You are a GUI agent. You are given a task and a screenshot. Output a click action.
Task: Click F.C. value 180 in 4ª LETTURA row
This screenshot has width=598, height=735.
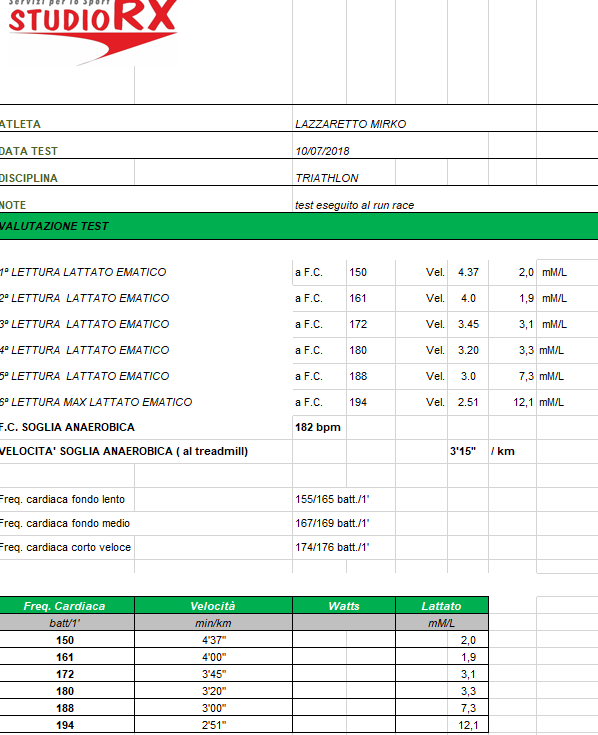(x=358, y=350)
